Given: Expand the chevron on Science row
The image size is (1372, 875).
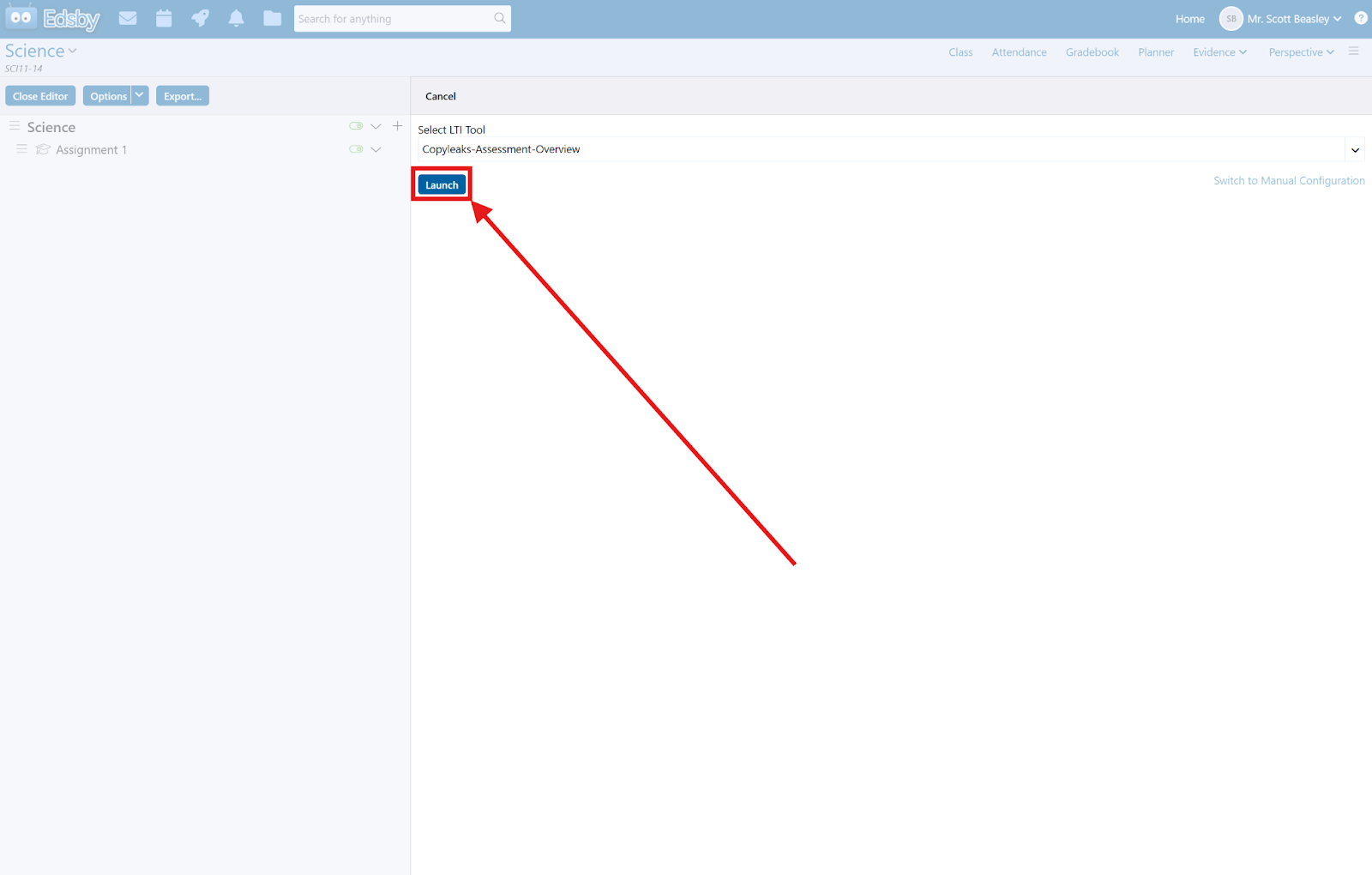Looking at the screenshot, I should 376,126.
